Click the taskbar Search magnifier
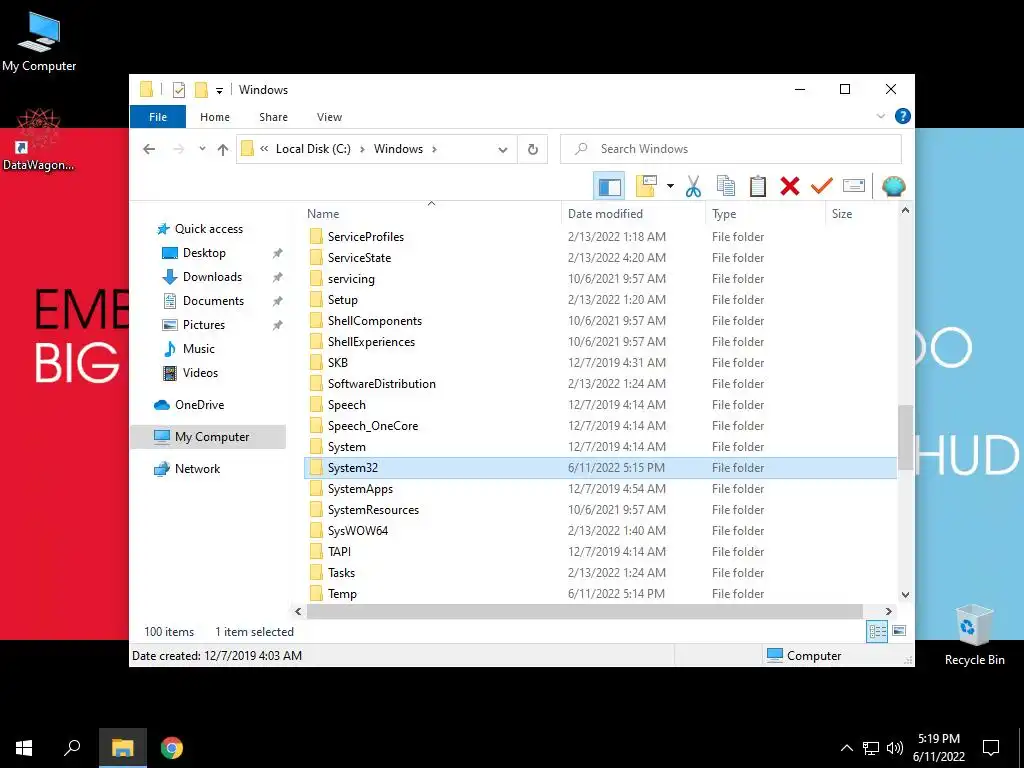Screen dimensions: 1024x768 pos(72,748)
